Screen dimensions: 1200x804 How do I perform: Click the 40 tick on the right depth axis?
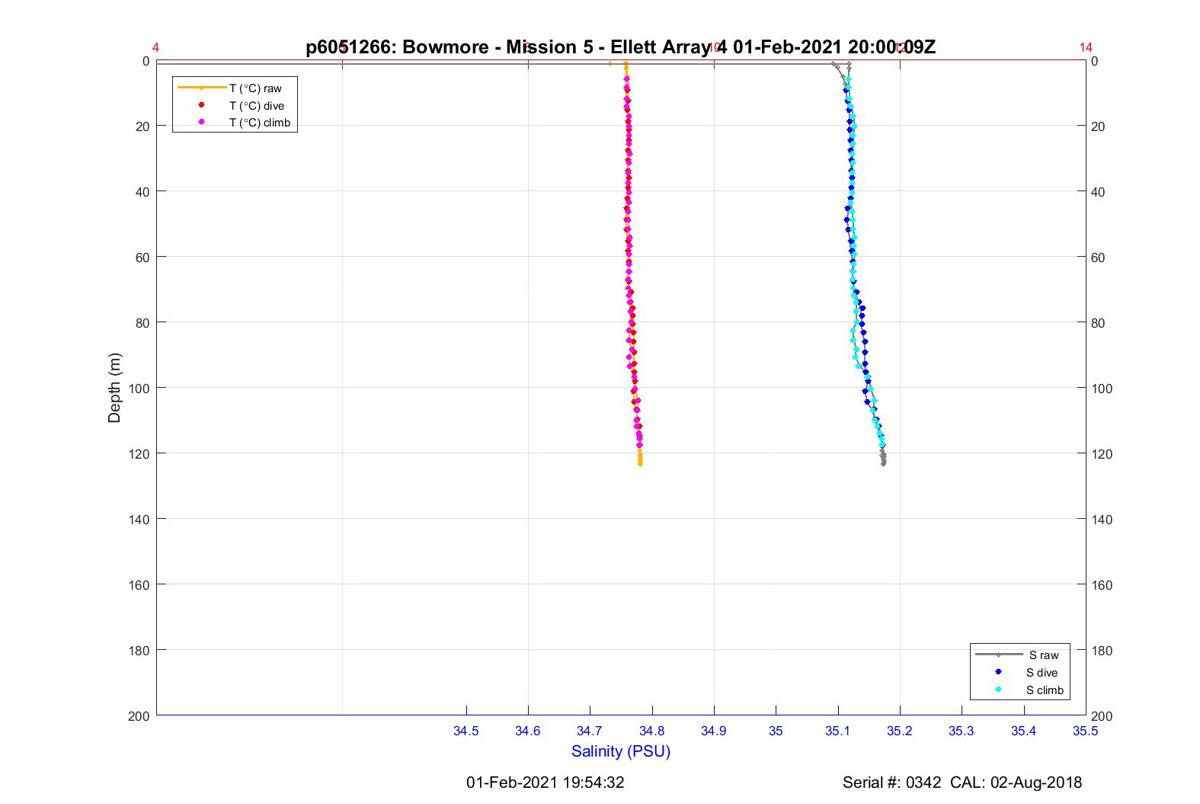tap(1100, 192)
